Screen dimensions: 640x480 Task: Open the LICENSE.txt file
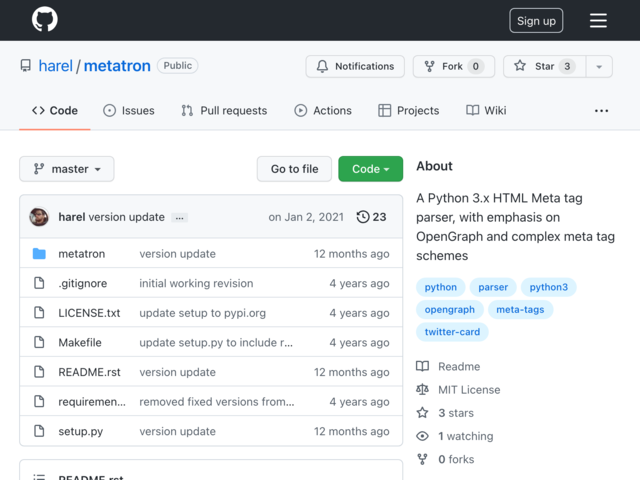(x=89, y=313)
